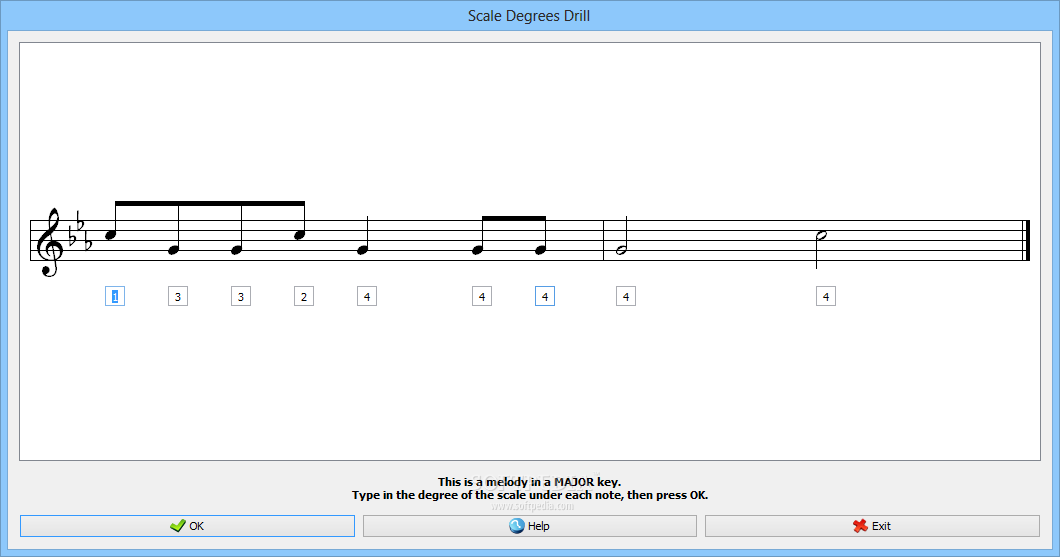
Task: Click the green checkmark icon on OK
Action: [178, 525]
